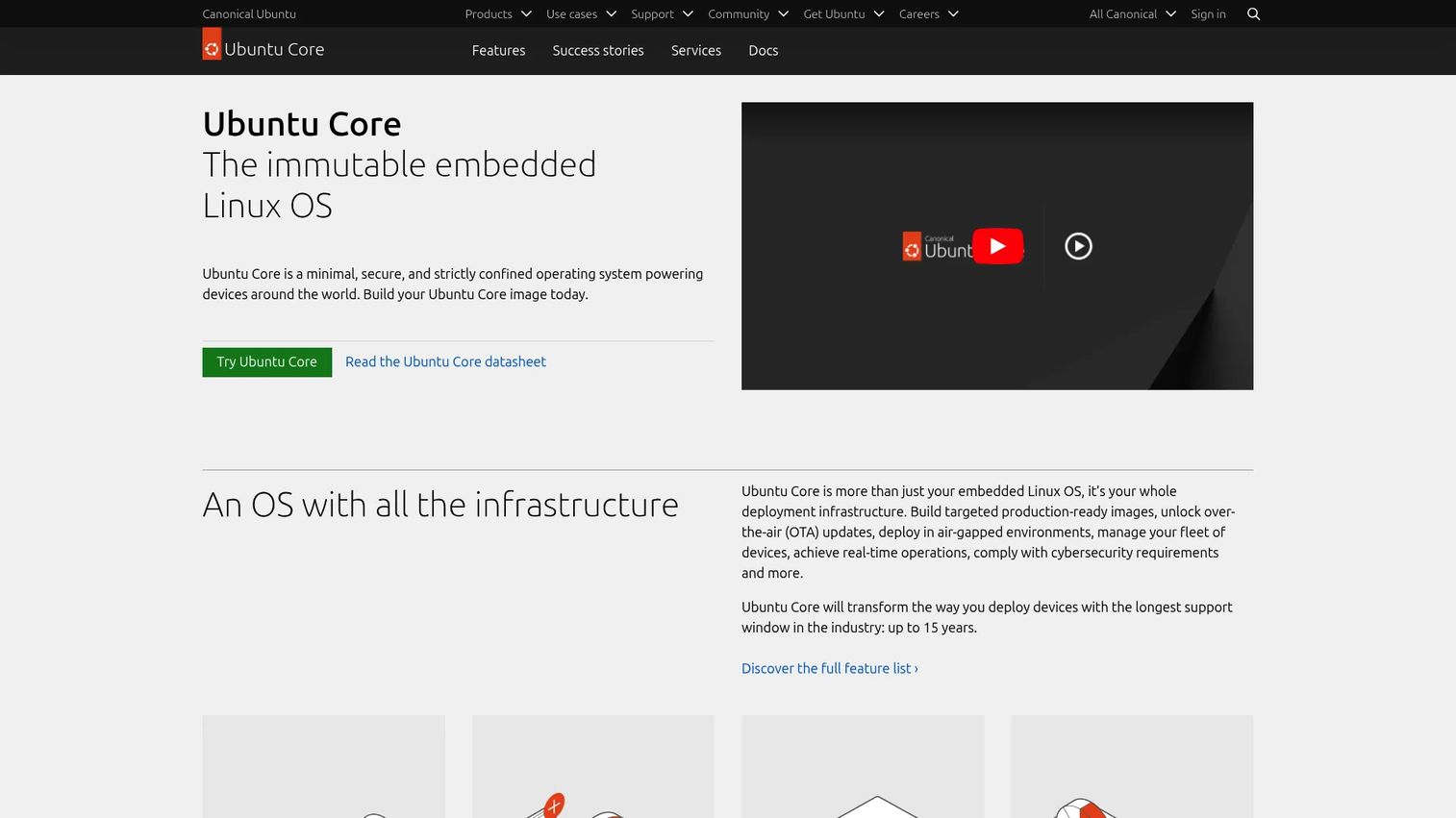This screenshot has width=1456, height=818.
Task: Click the Canonical Ubuntu top-bar link
Action: pyautogui.click(x=249, y=13)
